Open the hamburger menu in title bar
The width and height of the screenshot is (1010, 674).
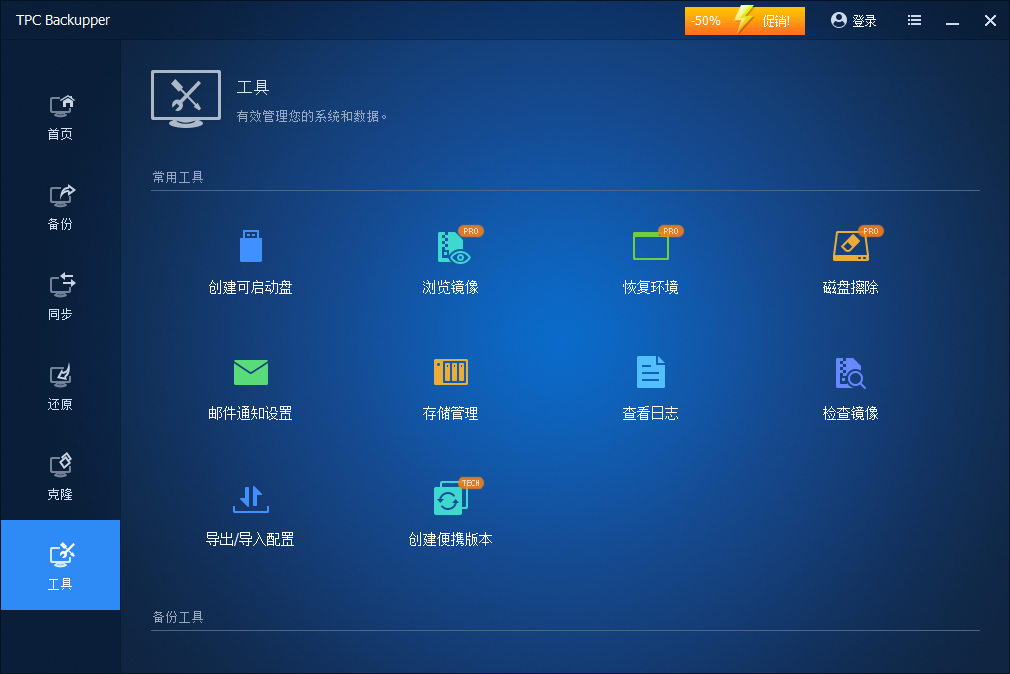coord(914,21)
